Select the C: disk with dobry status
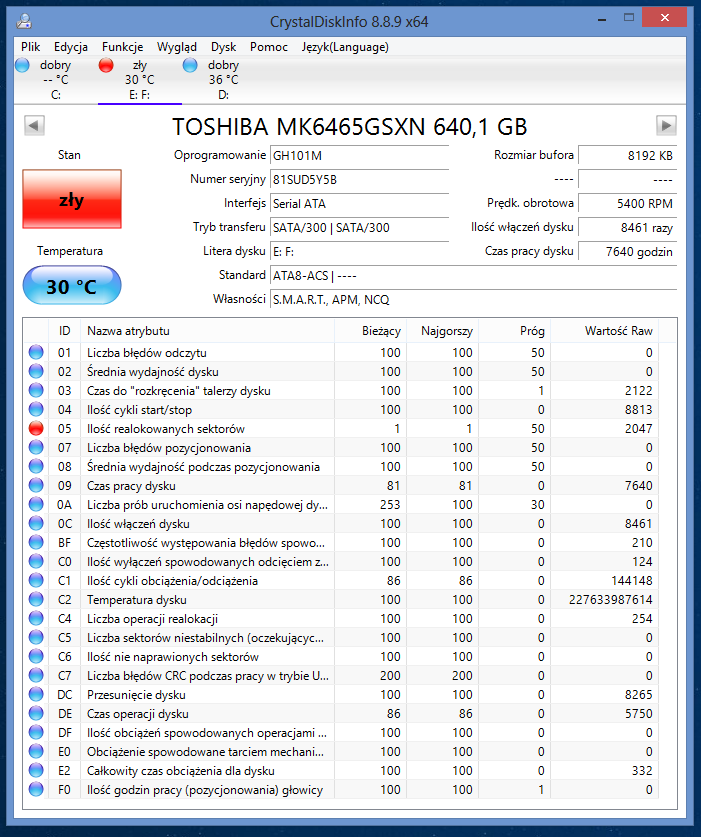The height and width of the screenshot is (837, 701). pos(56,80)
